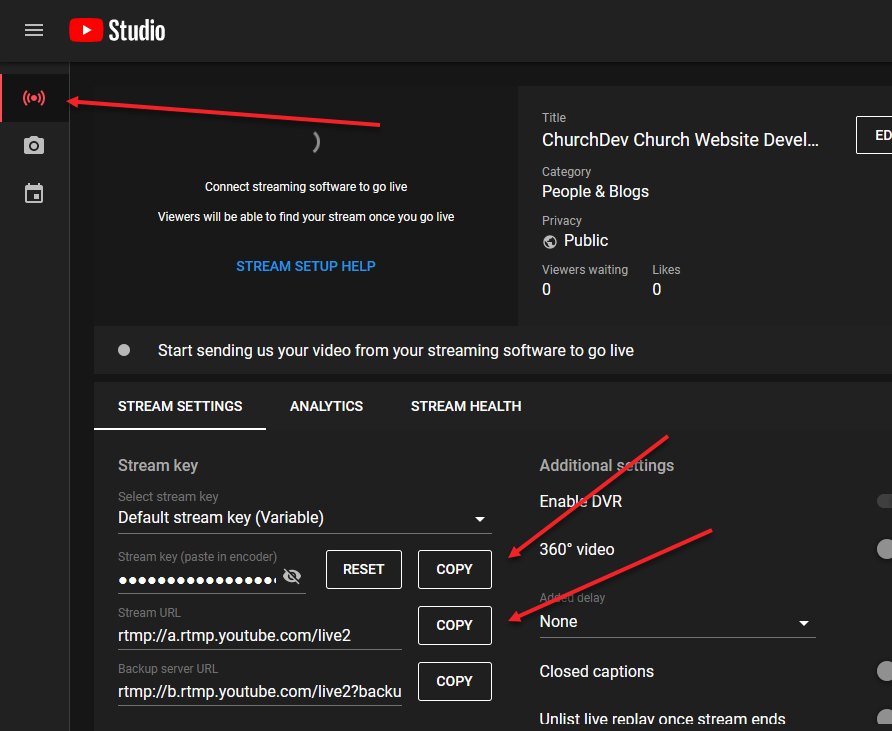Switch to the Analytics tab
The width and height of the screenshot is (892, 731).
pos(327,406)
